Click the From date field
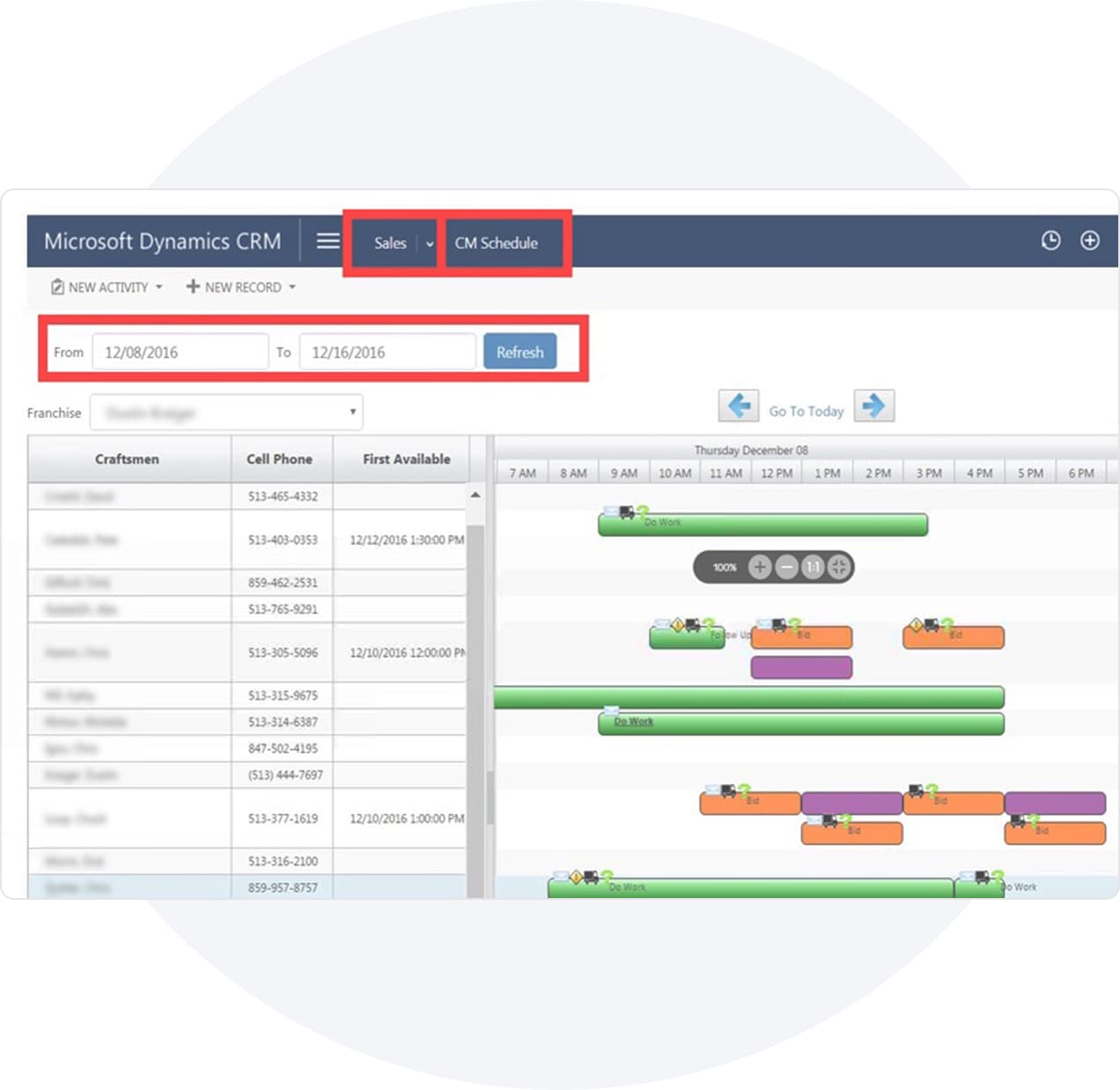This screenshot has height=1090, width=1120. pyautogui.click(x=180, y=352)
